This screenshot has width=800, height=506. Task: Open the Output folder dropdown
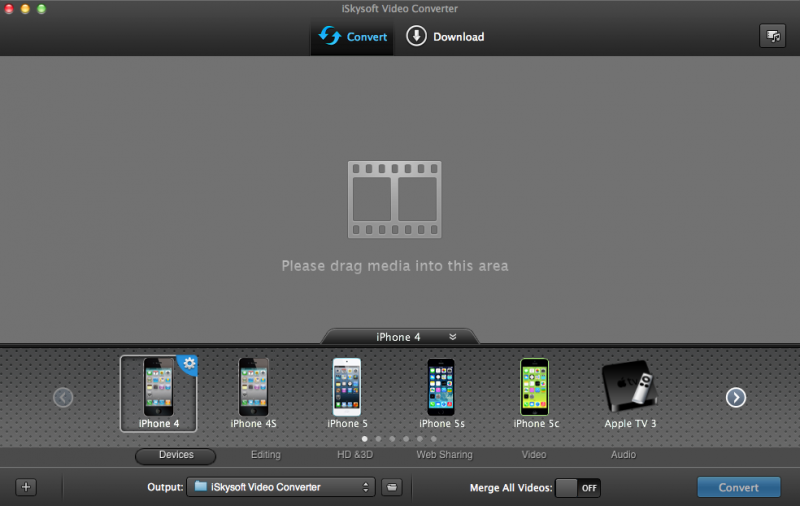(280, 487)
